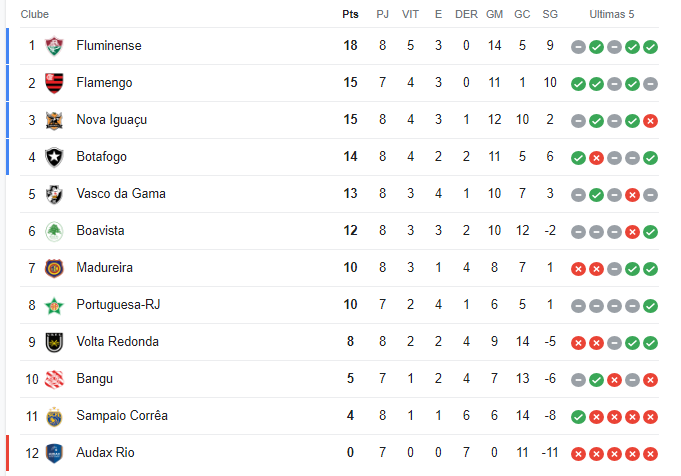Sort standings by the Pts column
681x476 pixels.
(x=350, y=14)
